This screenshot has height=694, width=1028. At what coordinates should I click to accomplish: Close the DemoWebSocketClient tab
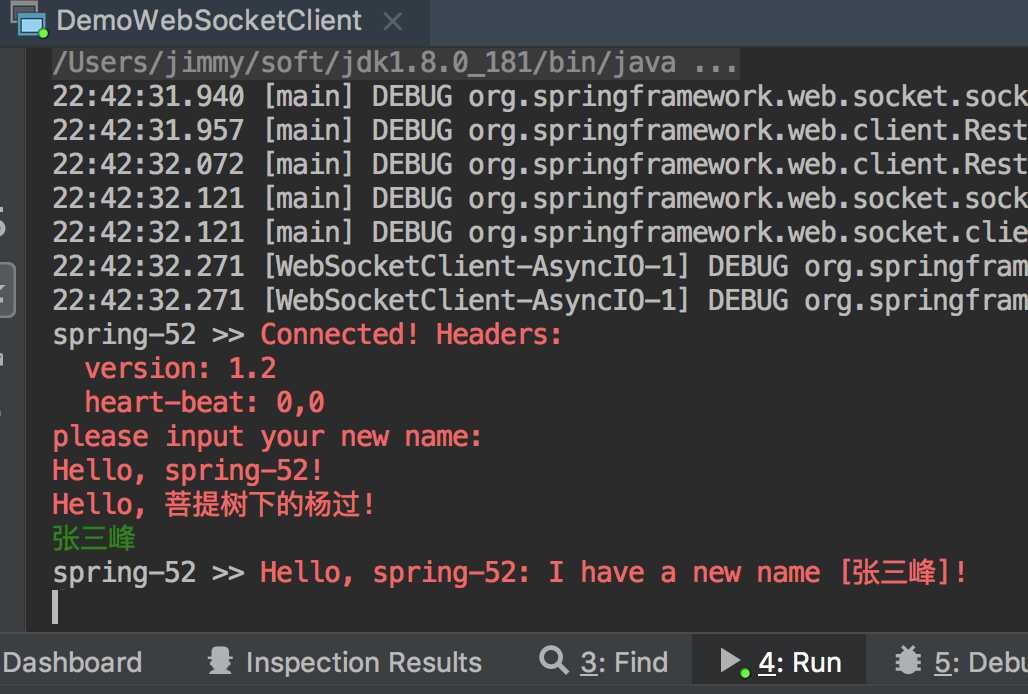tap(393, 22)
